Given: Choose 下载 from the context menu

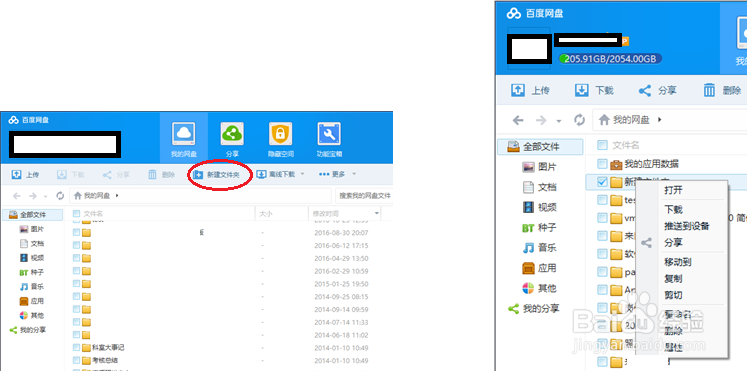Looking at the screenshot, I should pos(673,210).
